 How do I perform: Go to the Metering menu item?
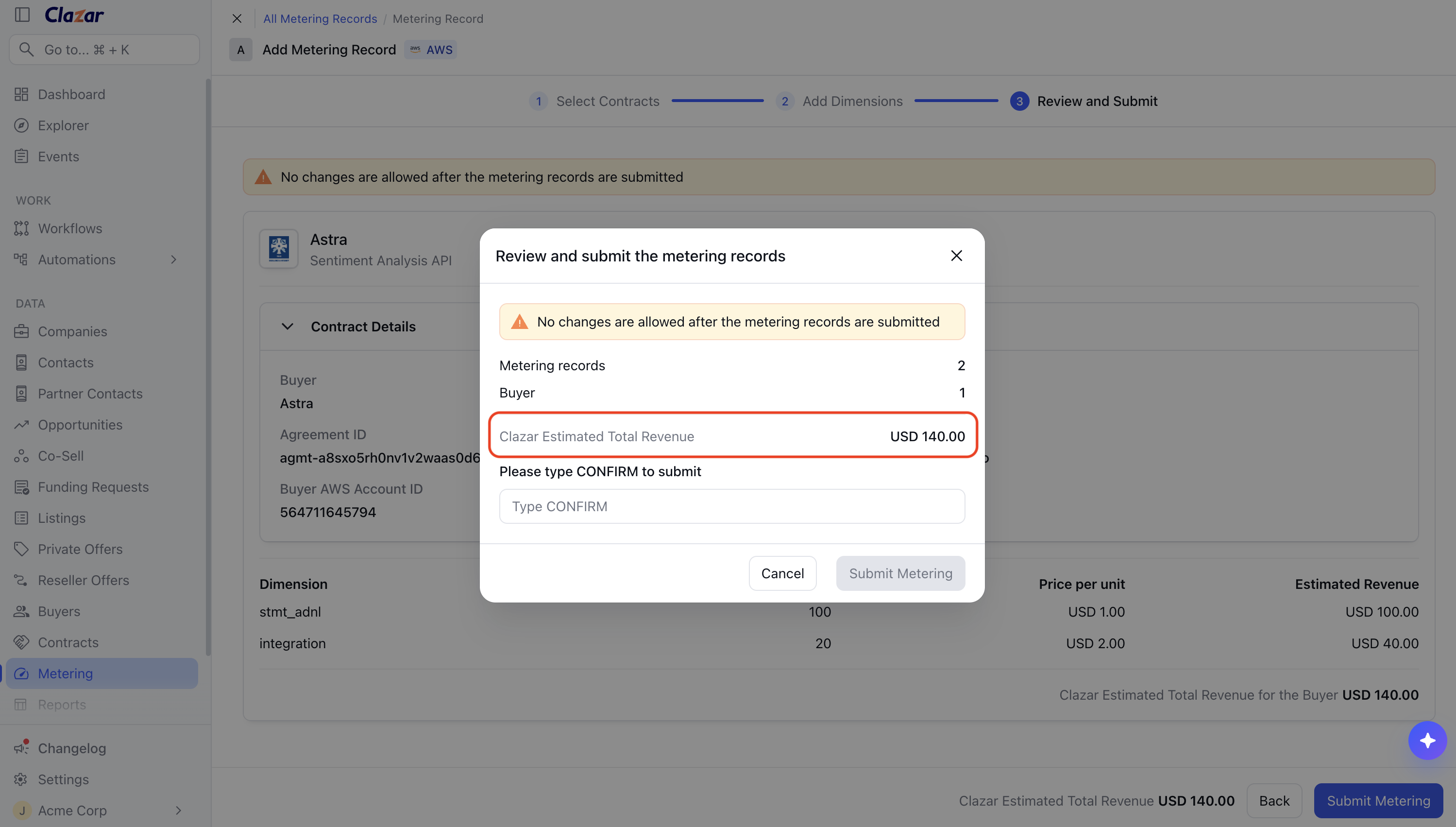pos(102,673)
